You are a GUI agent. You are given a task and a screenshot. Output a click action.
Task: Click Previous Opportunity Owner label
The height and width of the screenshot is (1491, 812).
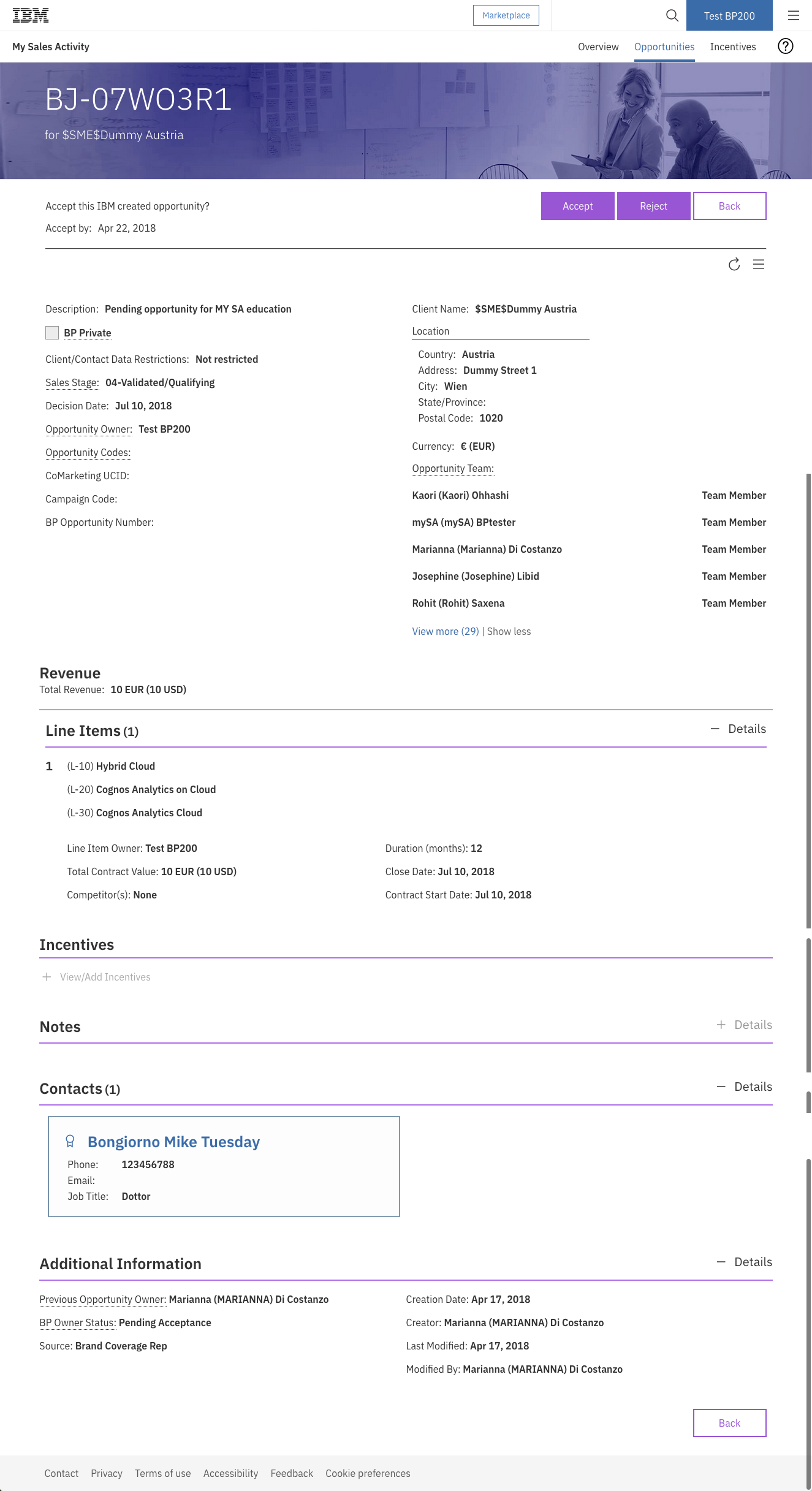click(x=103, y=1299)
